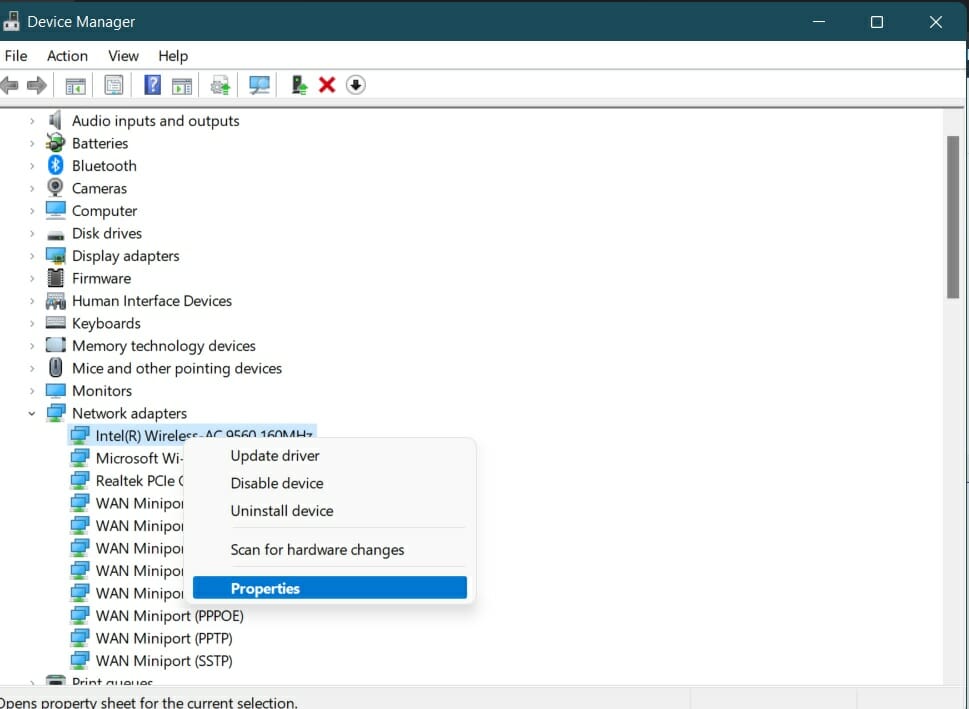969x709 pixels.
Task: Click the Forward navigation arrow icon
Action: pos(38,84)
